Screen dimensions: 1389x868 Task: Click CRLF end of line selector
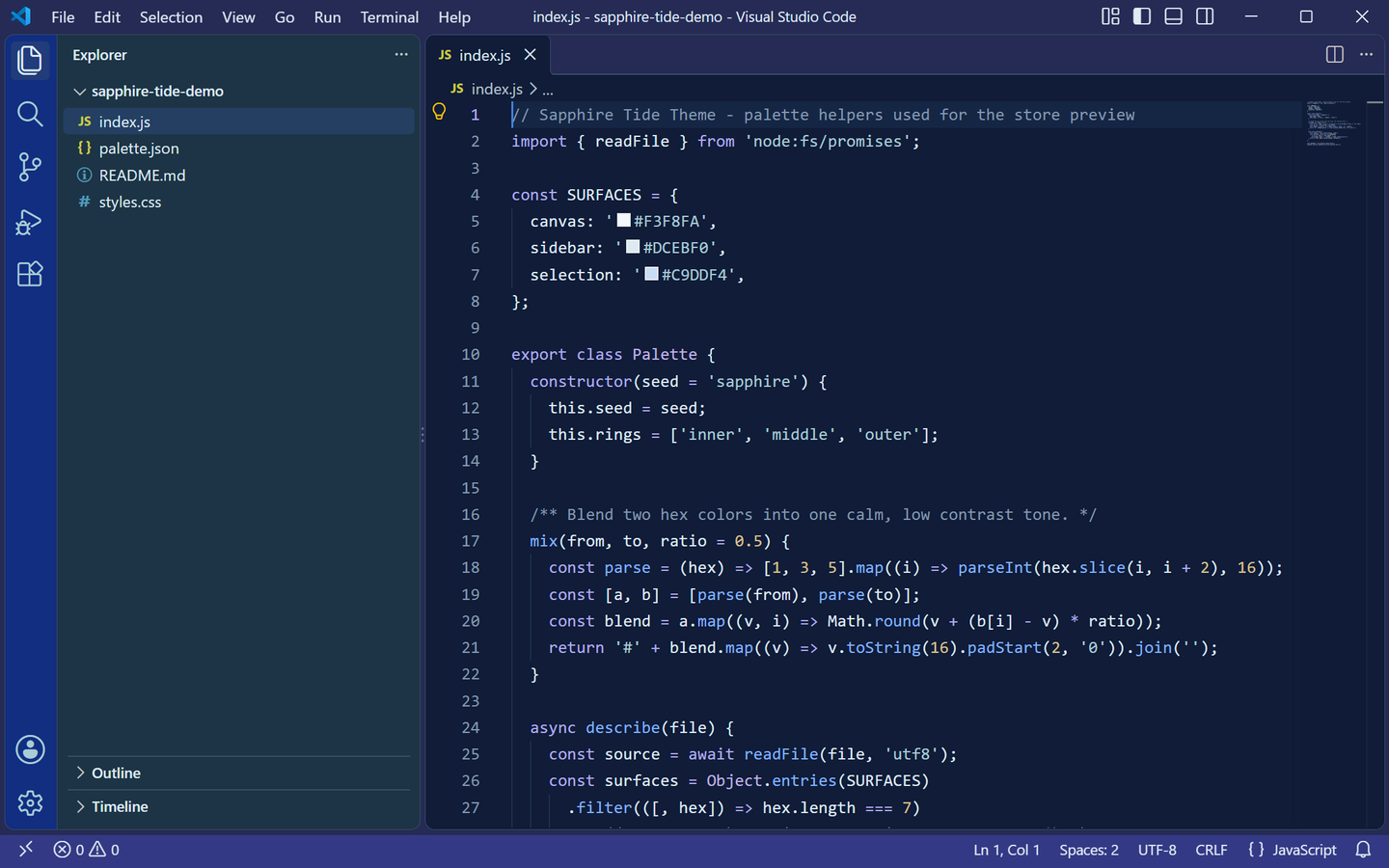(1212, 850)
